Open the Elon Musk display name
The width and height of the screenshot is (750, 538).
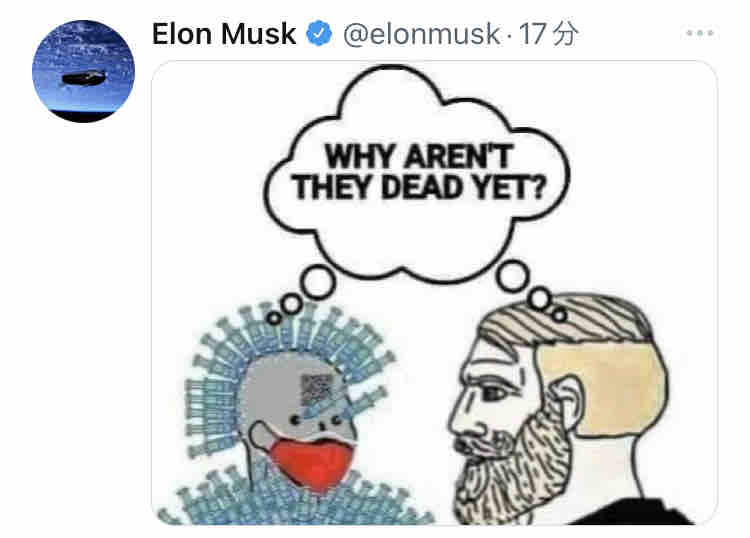pyautogui.click(x=224, y=34)
